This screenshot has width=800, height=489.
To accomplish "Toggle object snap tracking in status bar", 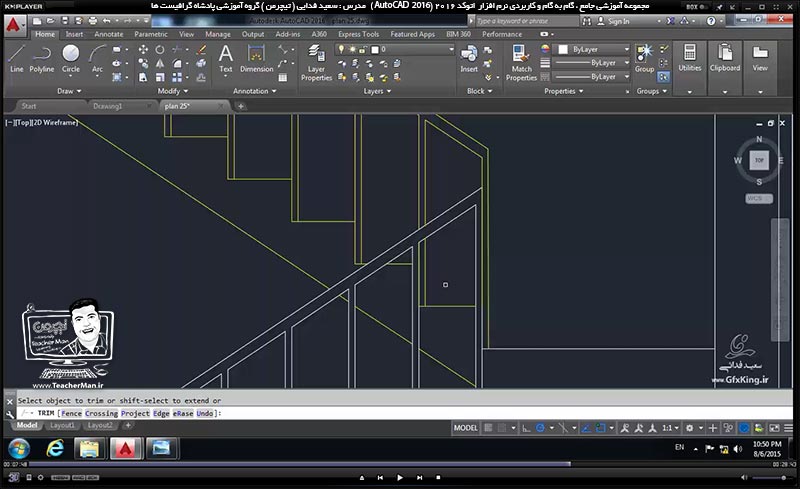I will pos(586,428).
